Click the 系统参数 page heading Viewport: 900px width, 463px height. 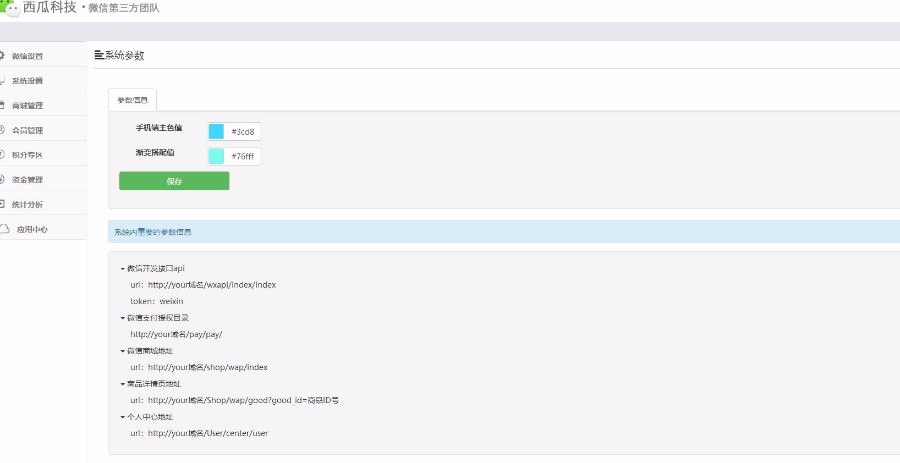coord(125,55)
